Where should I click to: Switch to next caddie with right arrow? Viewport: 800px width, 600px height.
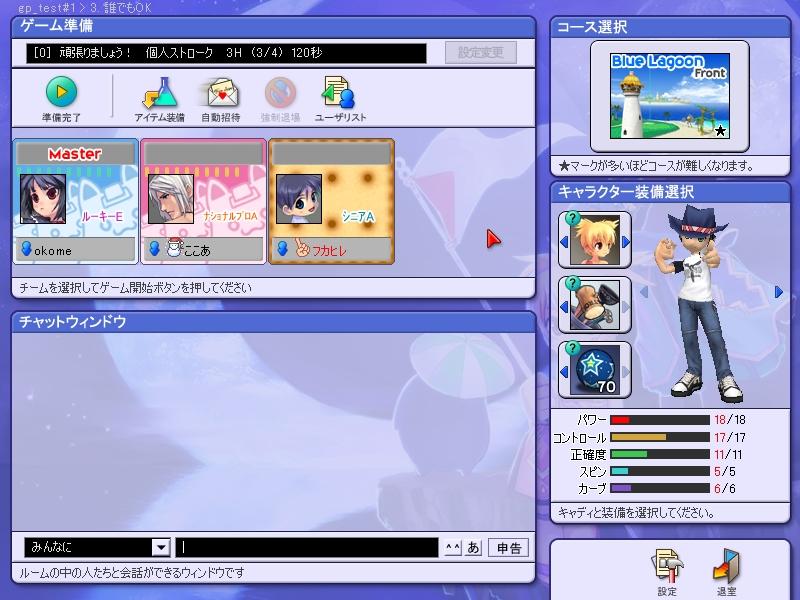[x=626, y=241]
